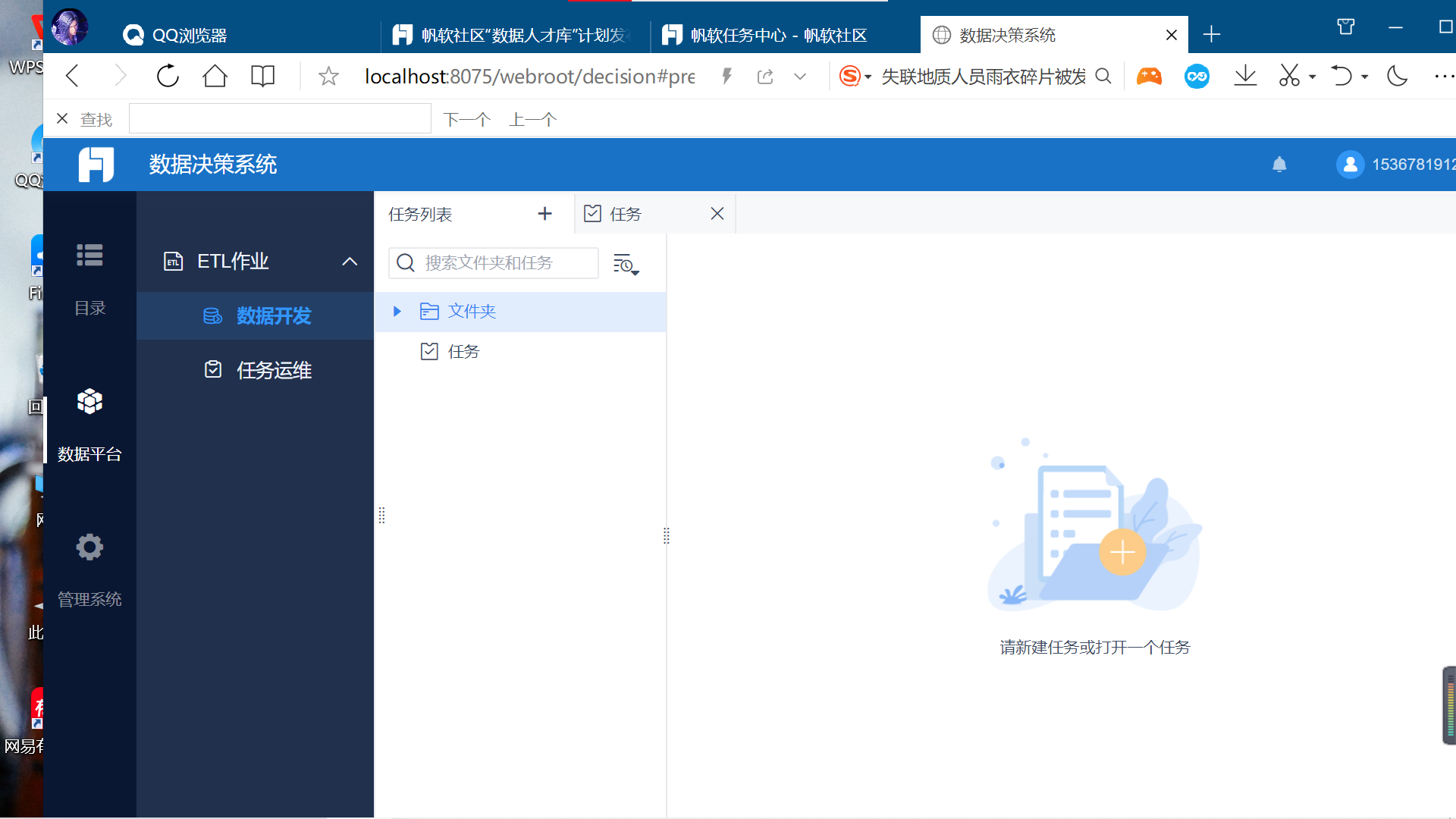Image resolution: width=1456 pixels, height=819 pixels.
Task: Open the browser skin shirt icon
Action: [1346, 27]
